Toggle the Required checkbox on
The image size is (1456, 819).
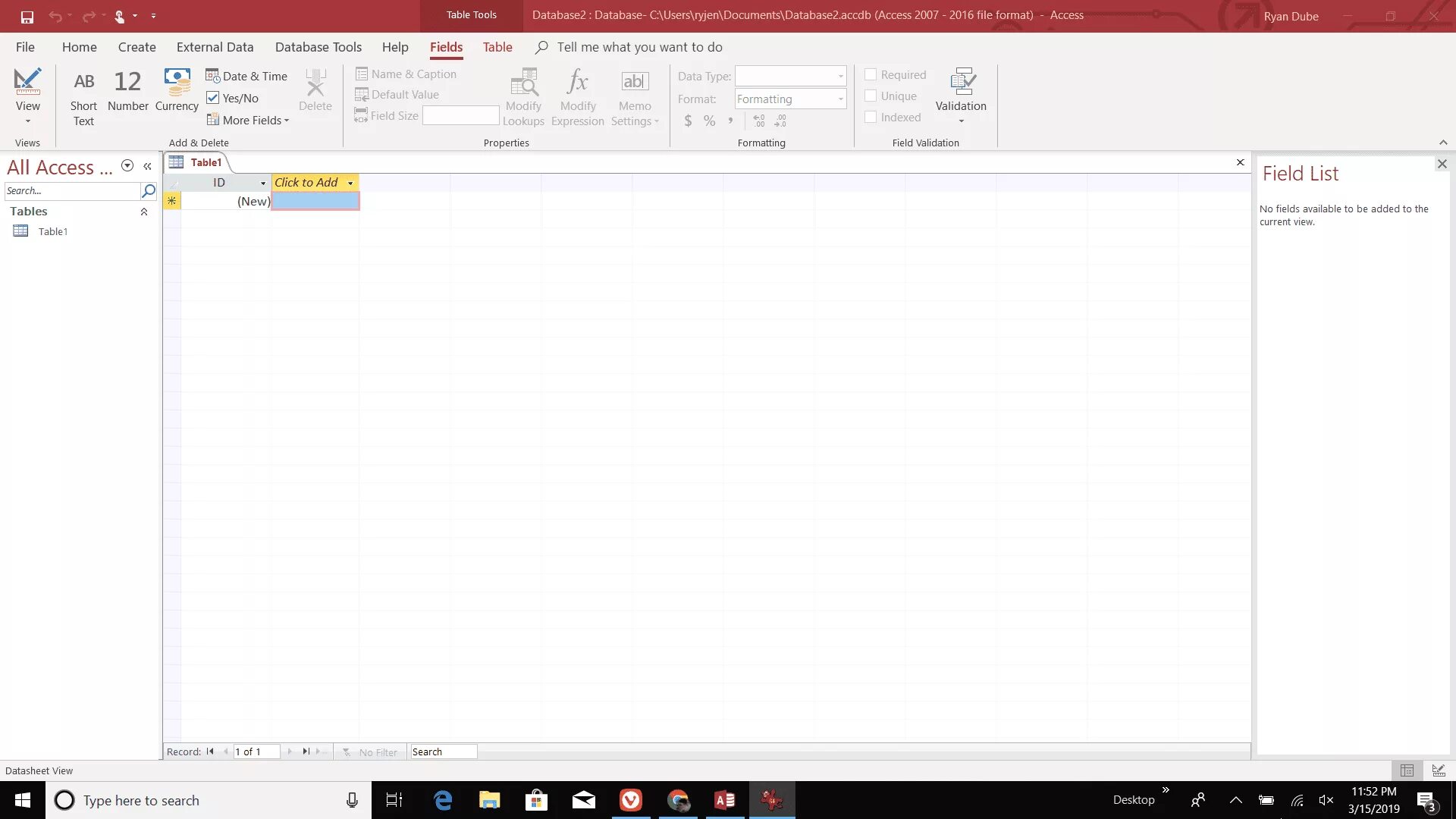coord(870,74)
